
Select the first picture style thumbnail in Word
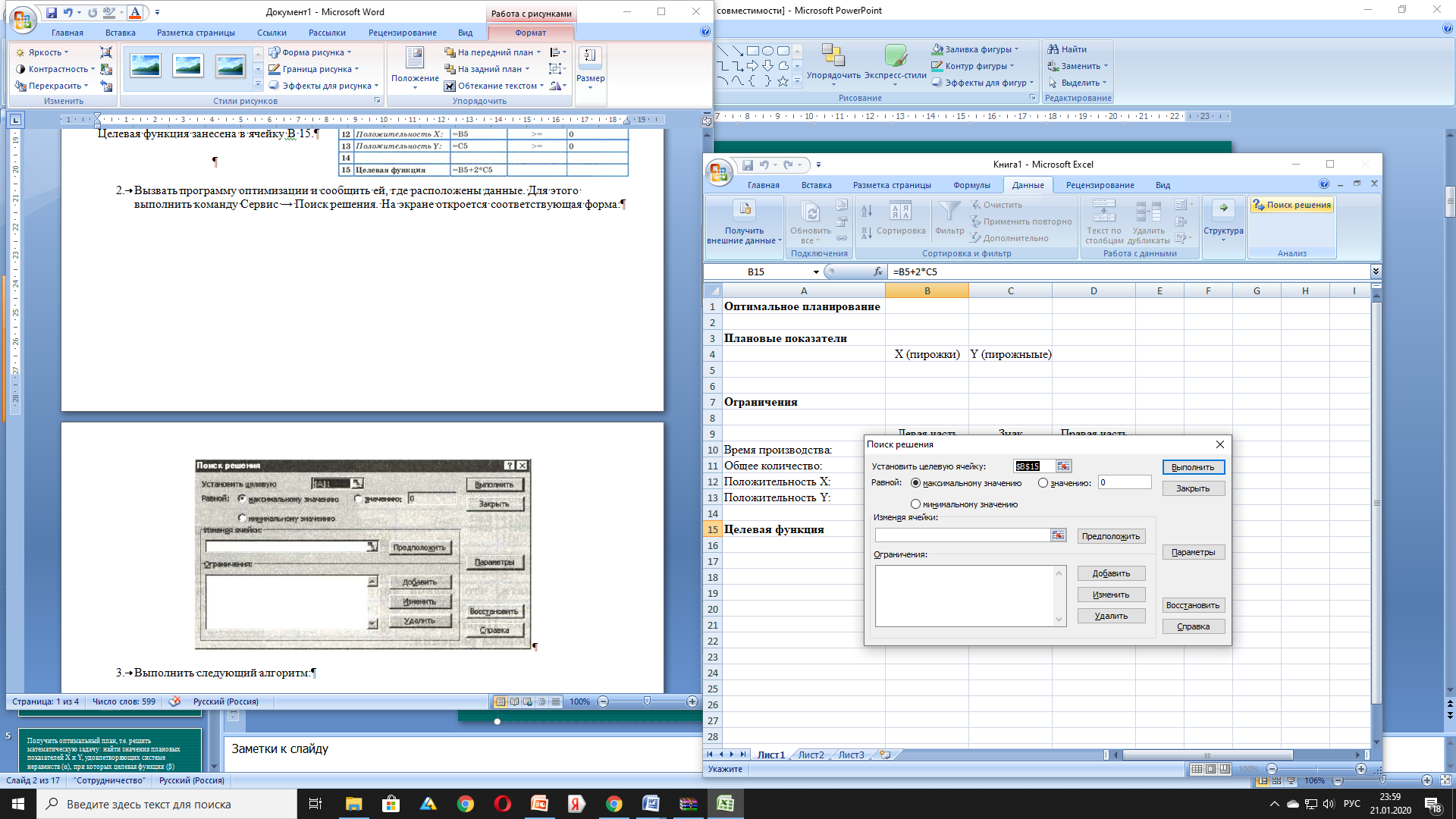pyautogui.click(x=146, y=66)
